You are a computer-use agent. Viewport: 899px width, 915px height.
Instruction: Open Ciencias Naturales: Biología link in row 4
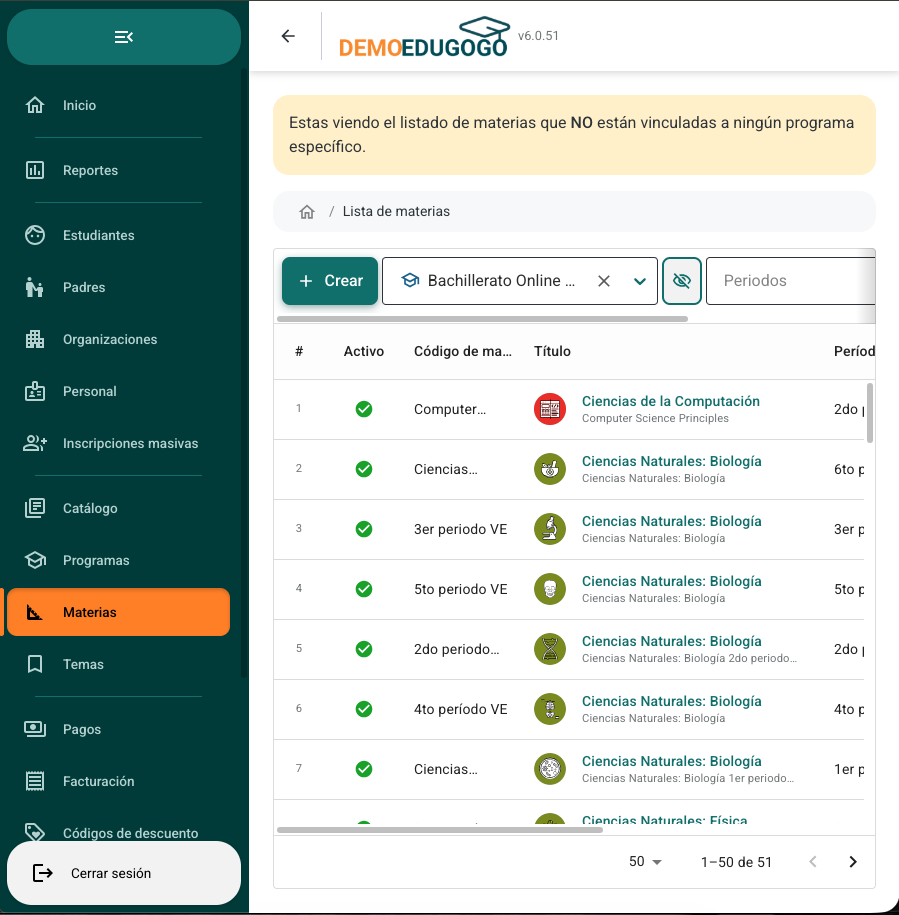click(x=671, y=582)
